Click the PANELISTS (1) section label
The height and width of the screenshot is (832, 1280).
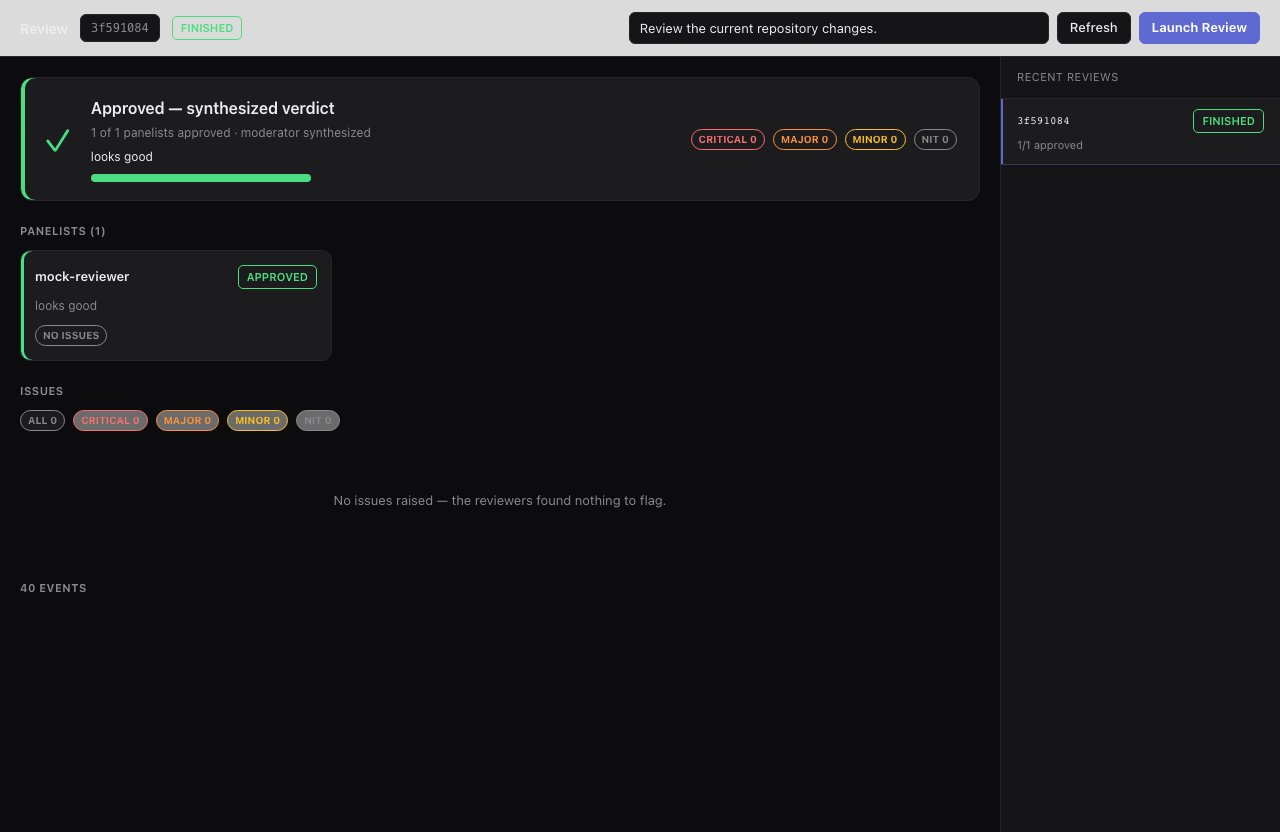pos(63,231)
